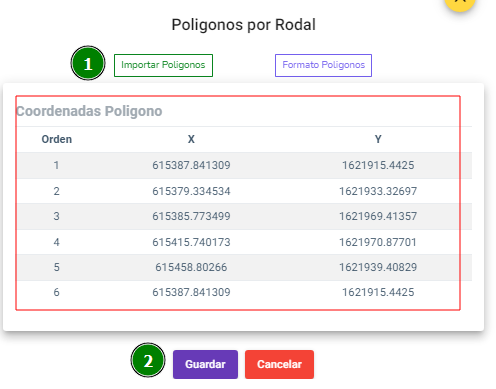Viewport: 496px width, 389px height.
Task: Click the Coordenadas Poligono heading
Action: tap(89, 111)
